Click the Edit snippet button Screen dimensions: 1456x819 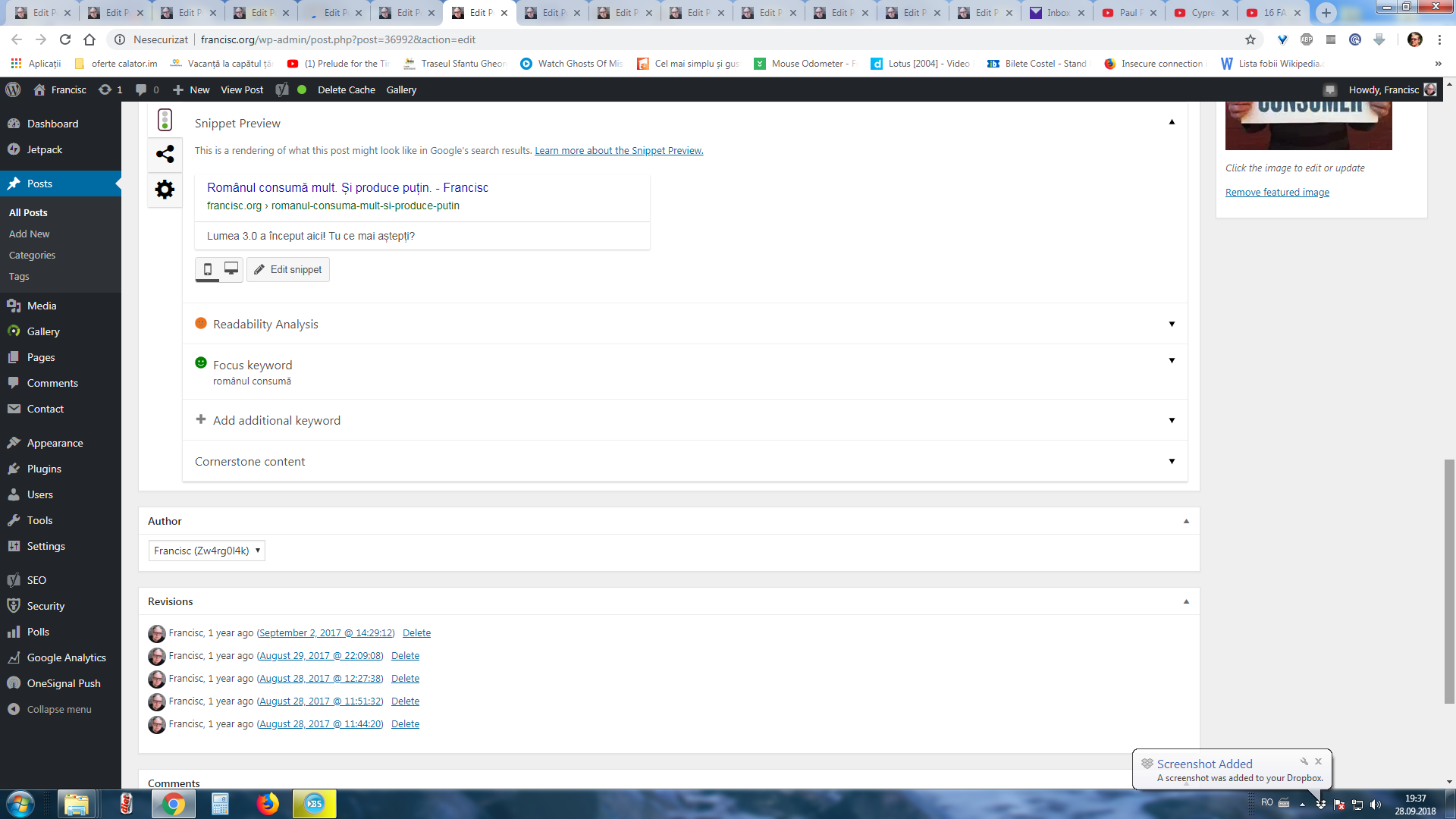point(288,269)
